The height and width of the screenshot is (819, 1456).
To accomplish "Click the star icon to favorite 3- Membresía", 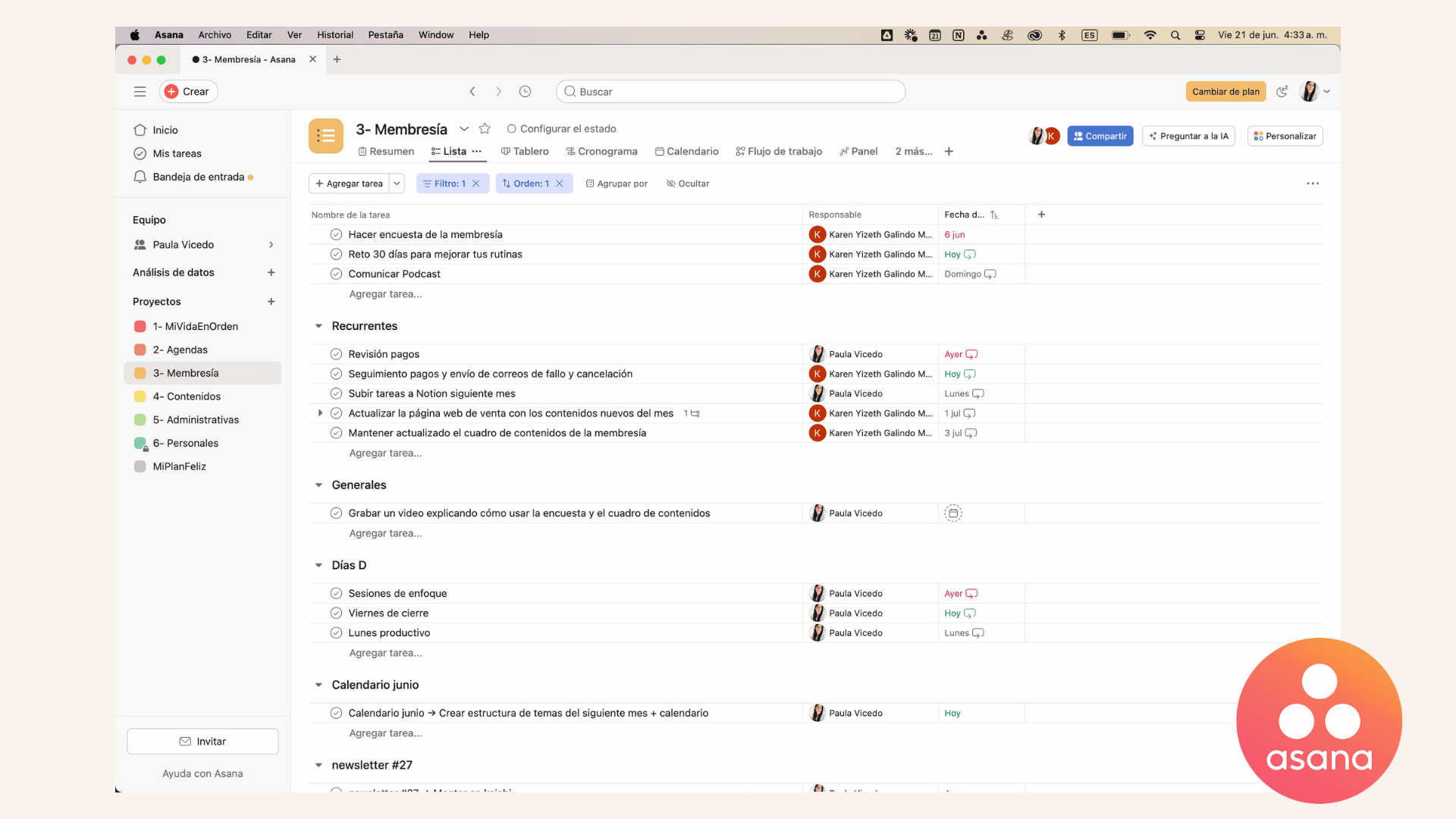I will [485, 129].
